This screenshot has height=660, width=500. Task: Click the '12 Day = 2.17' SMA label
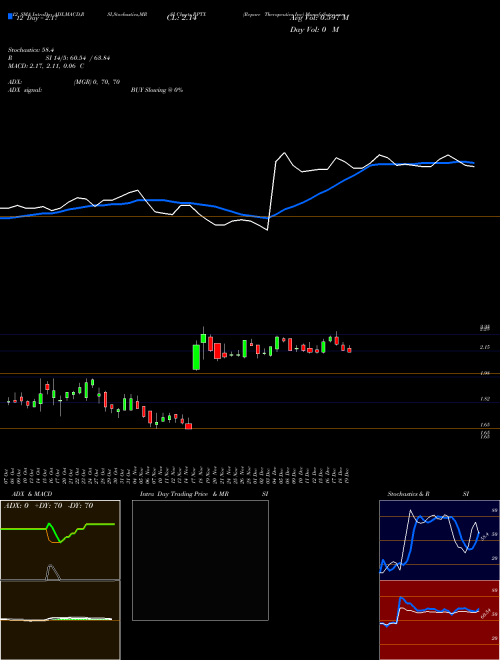[35, 19]
